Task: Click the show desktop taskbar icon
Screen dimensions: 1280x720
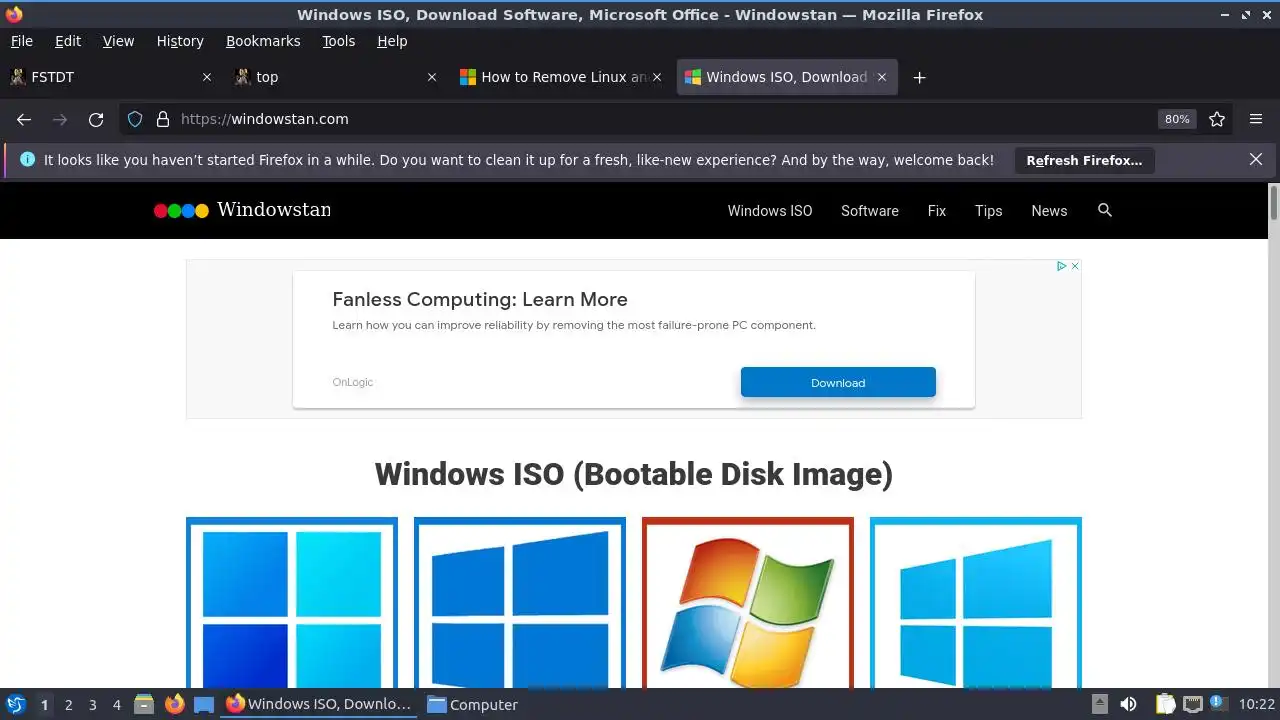Action: pos(204,704)
